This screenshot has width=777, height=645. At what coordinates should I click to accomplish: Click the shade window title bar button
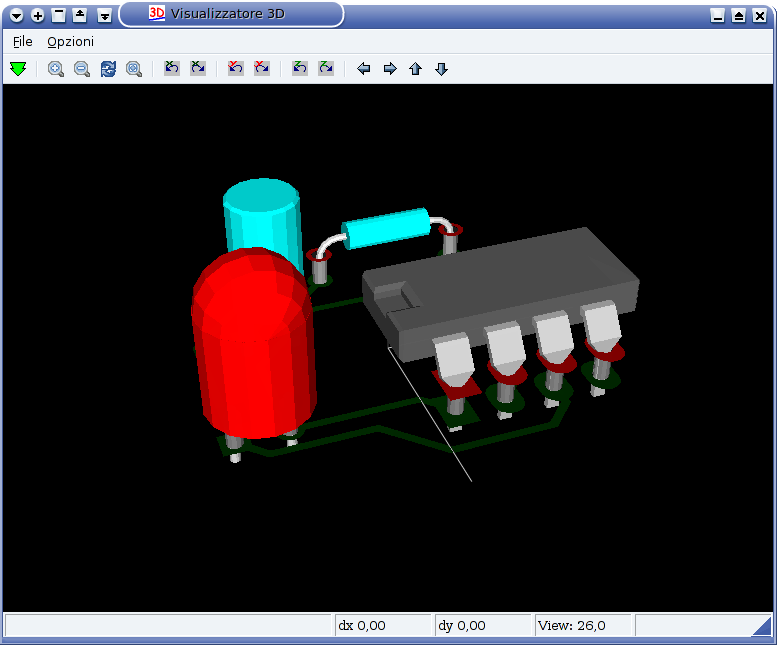[58, 15]
